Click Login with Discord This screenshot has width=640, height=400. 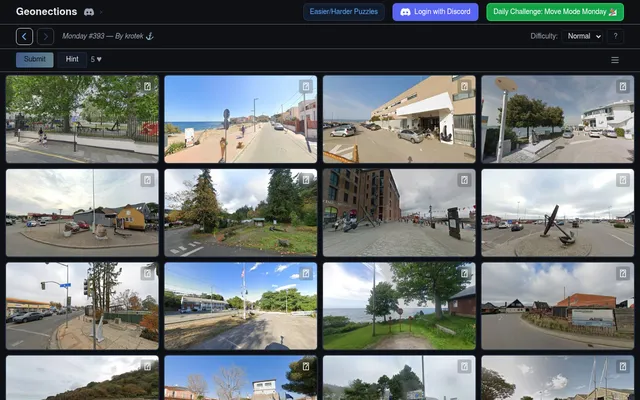click(435, 12)
